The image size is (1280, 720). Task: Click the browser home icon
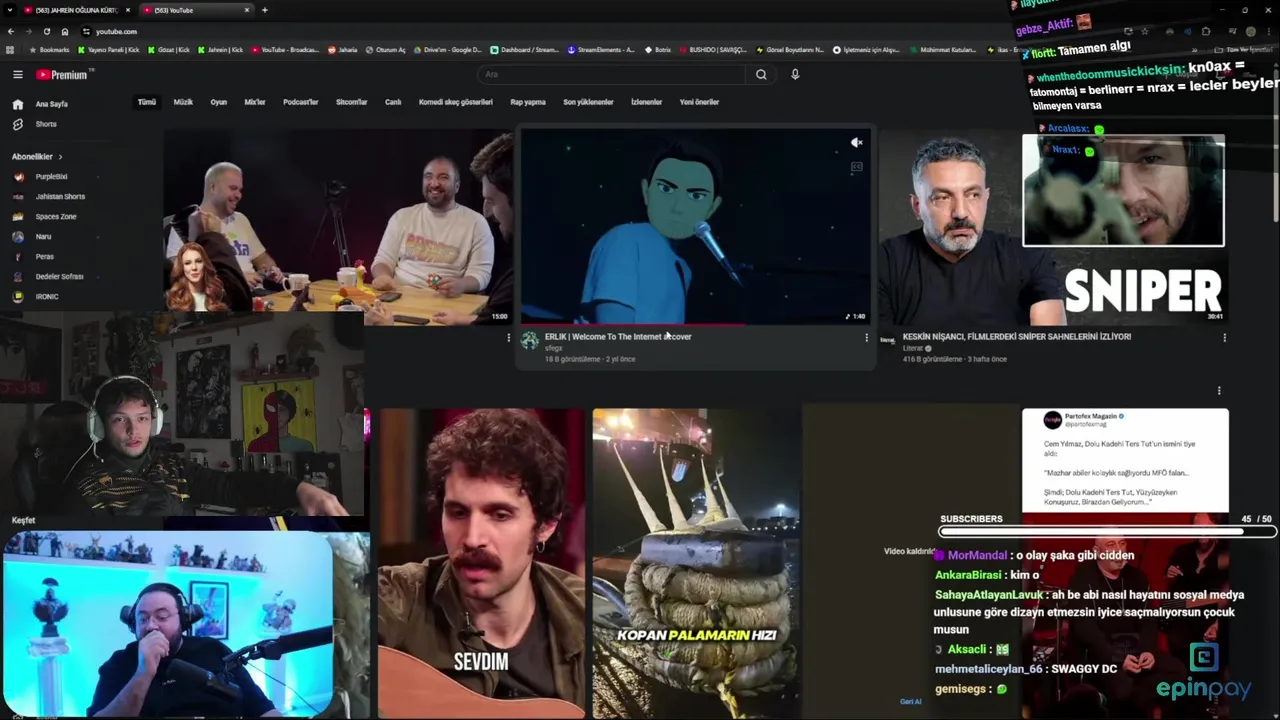tap(64, 31)
